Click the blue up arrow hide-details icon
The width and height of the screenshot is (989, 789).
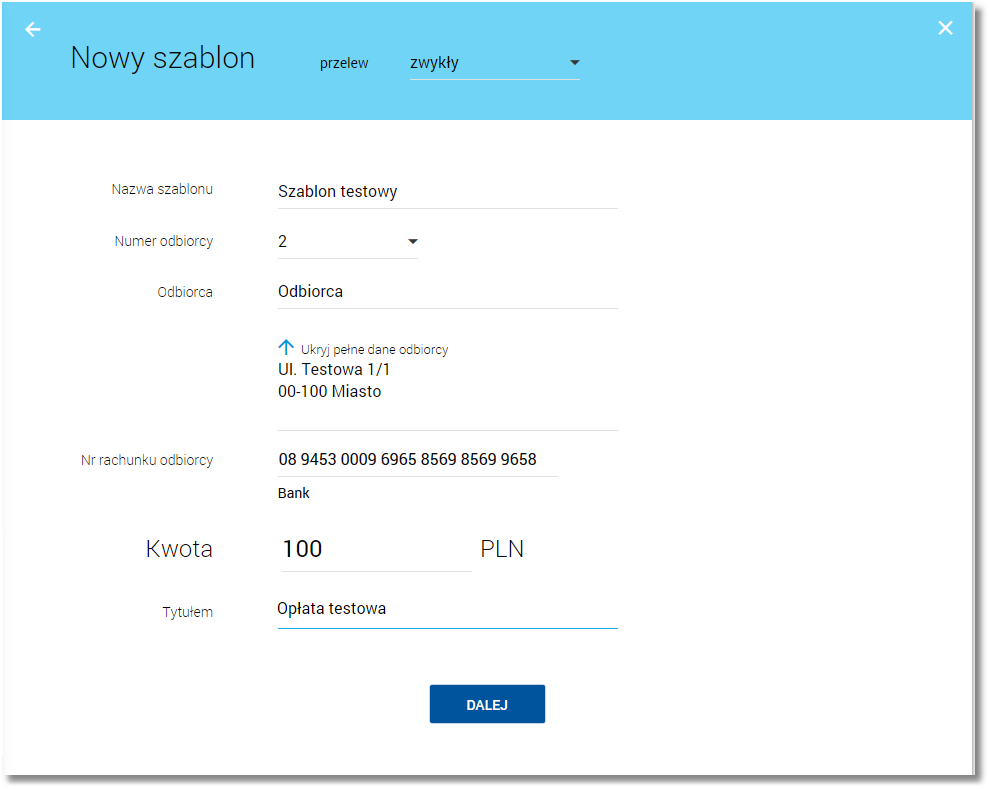click(x=286, y=348)
